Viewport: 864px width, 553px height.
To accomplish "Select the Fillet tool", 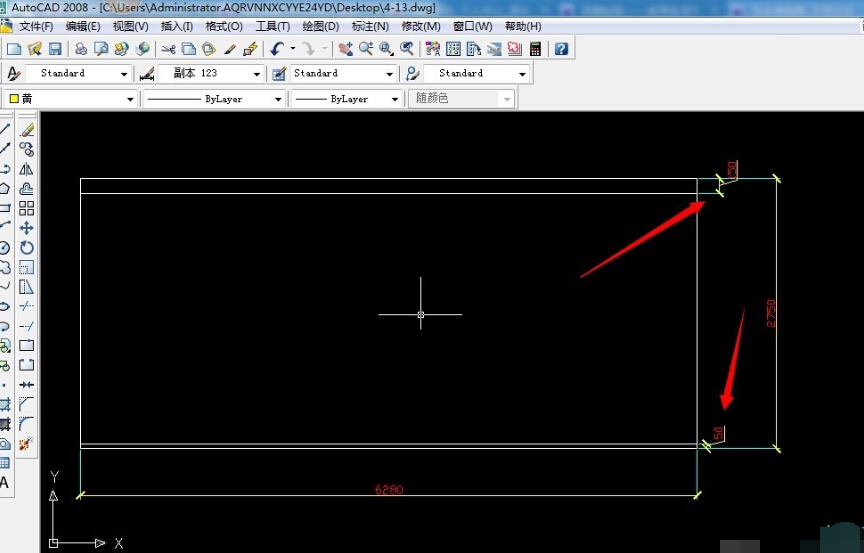I will coord(26,424).
